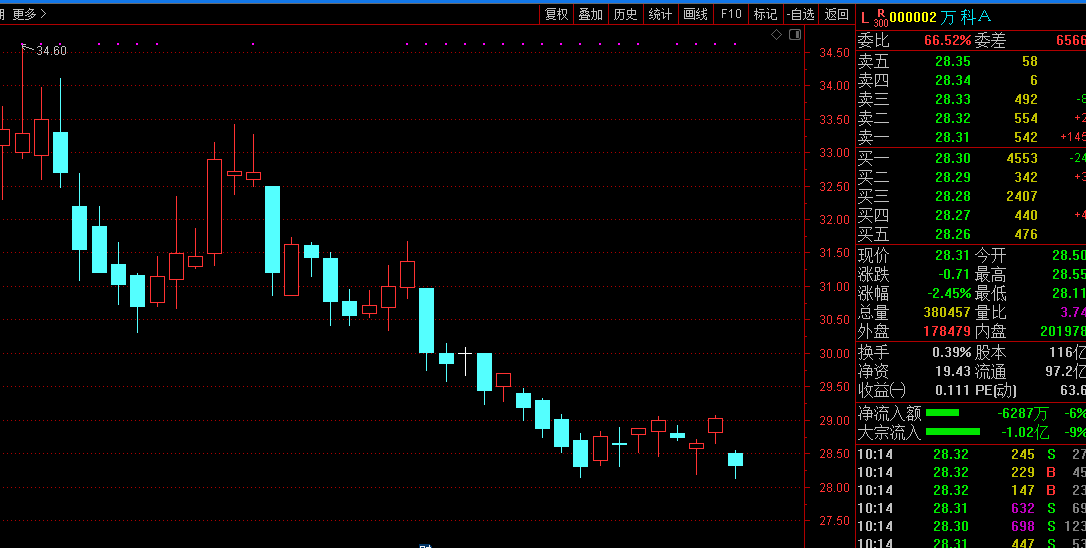Select the tick row with volume 147
Image resolution: width=1086 pixels, height=548 pixels.
[x=971, y=490]
